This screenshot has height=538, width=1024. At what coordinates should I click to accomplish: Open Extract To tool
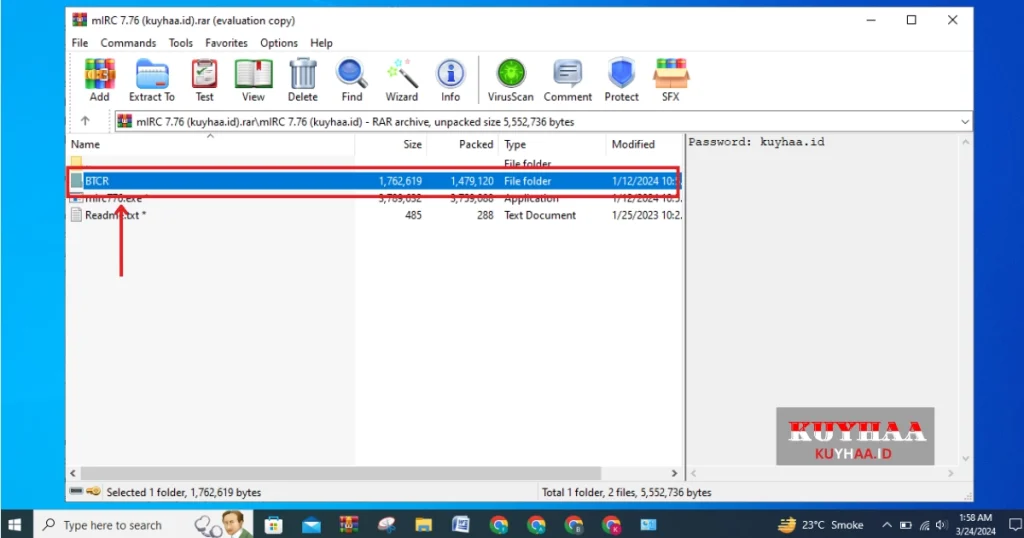[152, 80]
